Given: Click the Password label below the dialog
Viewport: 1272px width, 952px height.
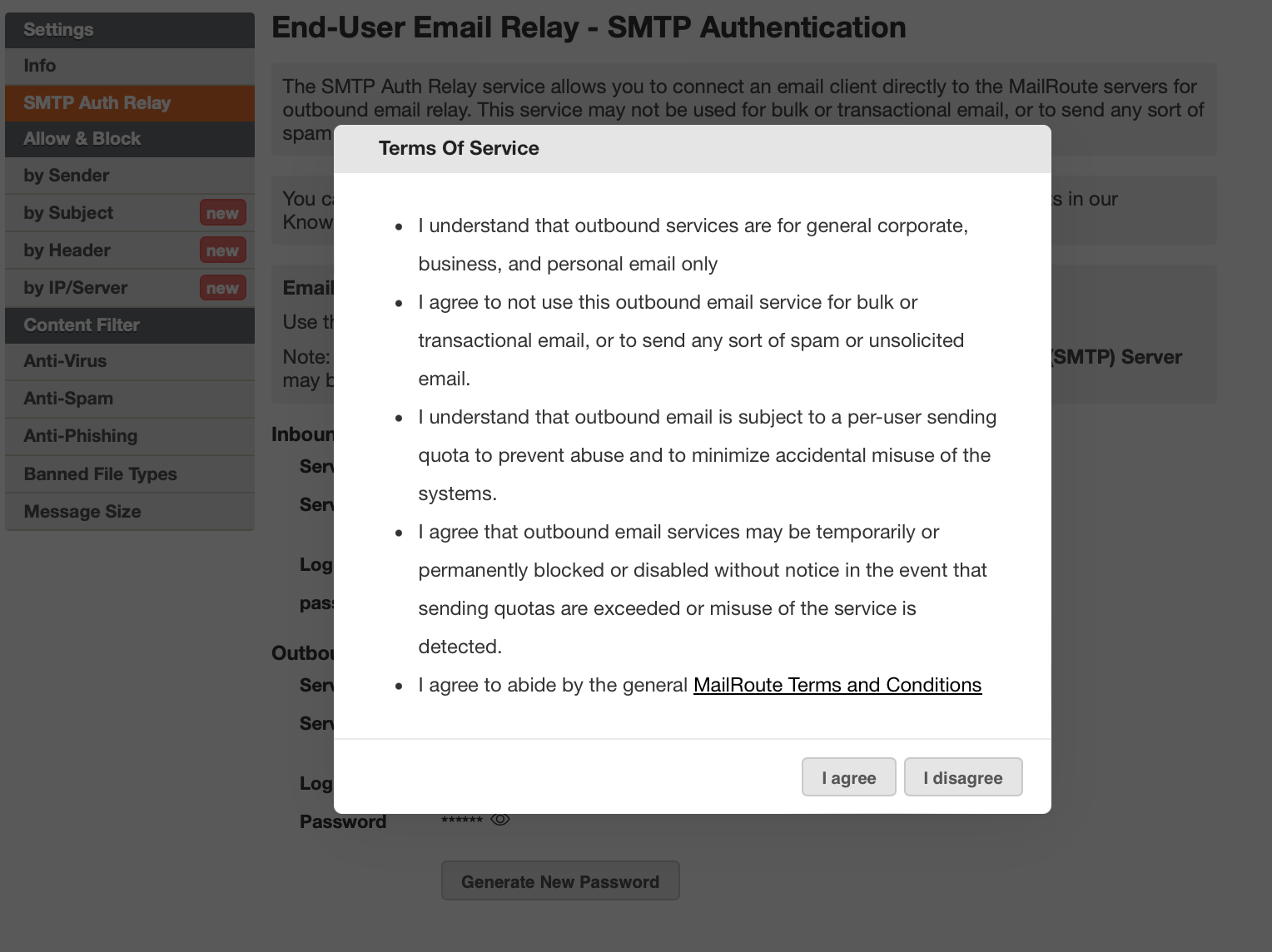Looking at the screenshot, I should point(343,821).
